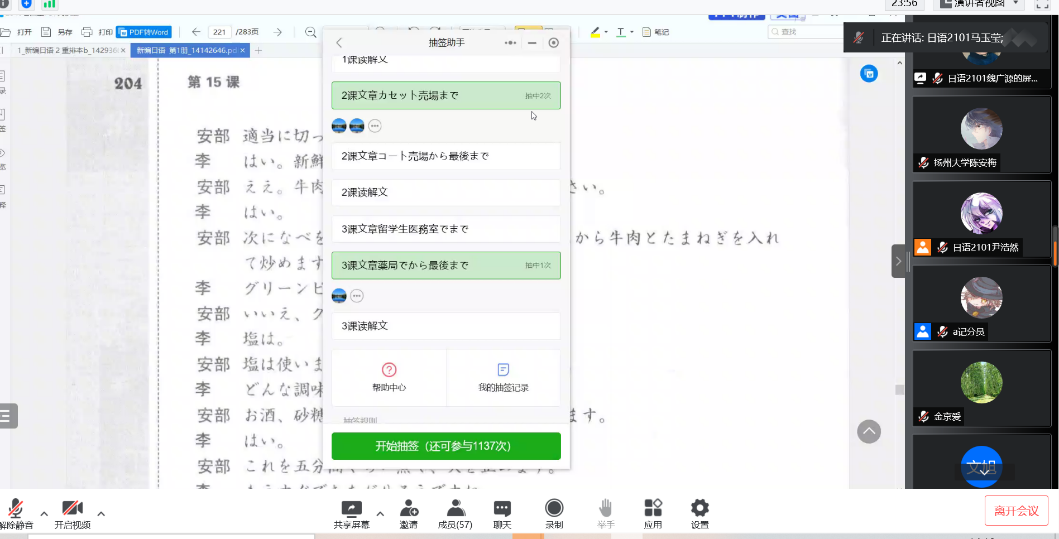Screen dimensions: 1059x539
Task: Open the share screen icon
Action: click(351, 511)
